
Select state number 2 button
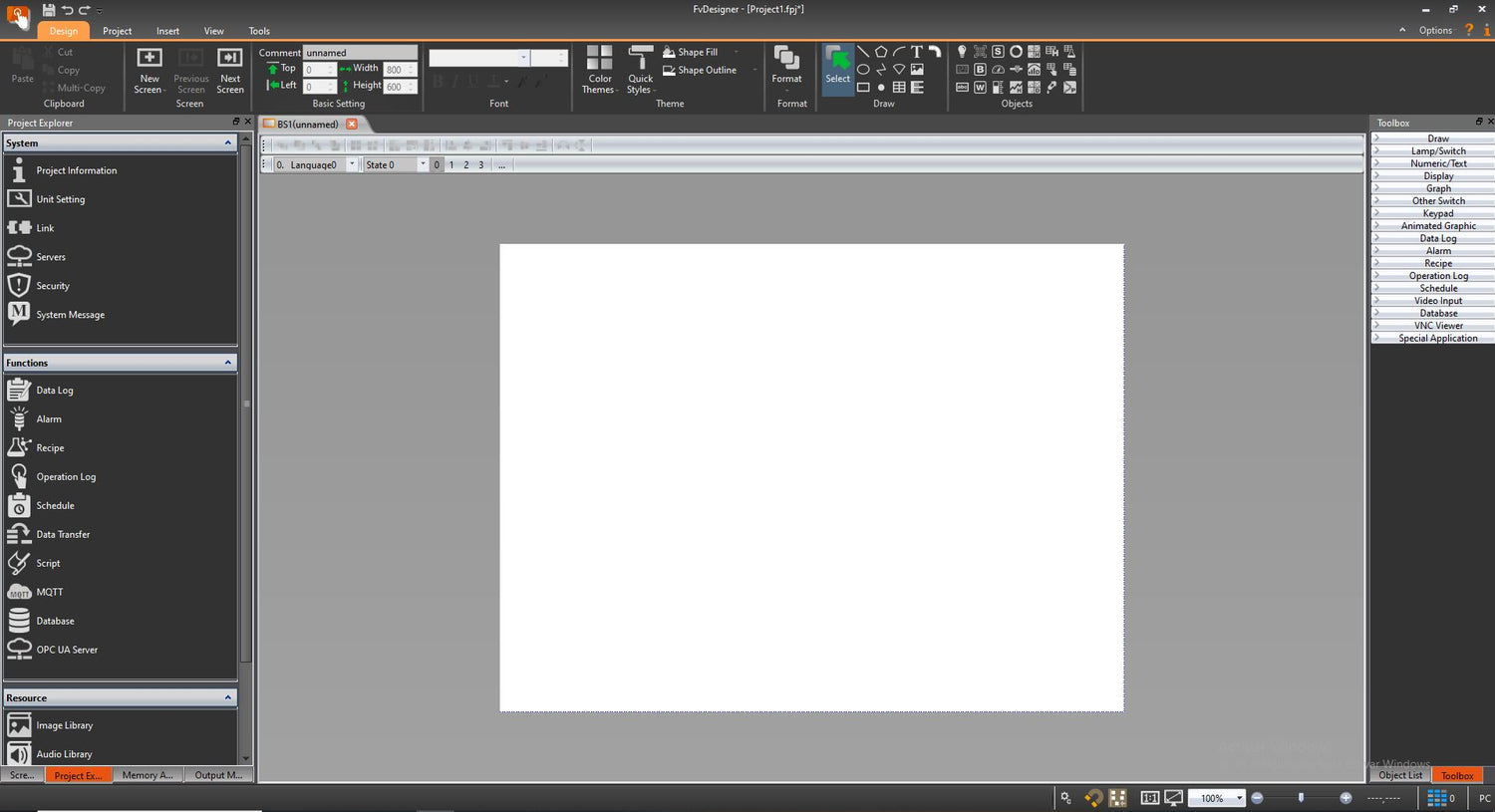point(465,164)
